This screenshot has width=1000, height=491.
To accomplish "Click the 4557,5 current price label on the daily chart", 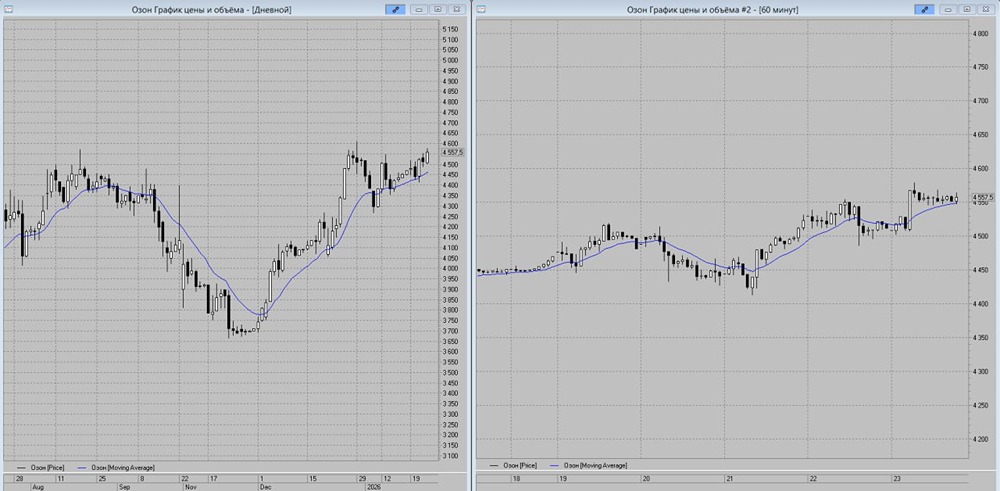I will tap(455, 152).
